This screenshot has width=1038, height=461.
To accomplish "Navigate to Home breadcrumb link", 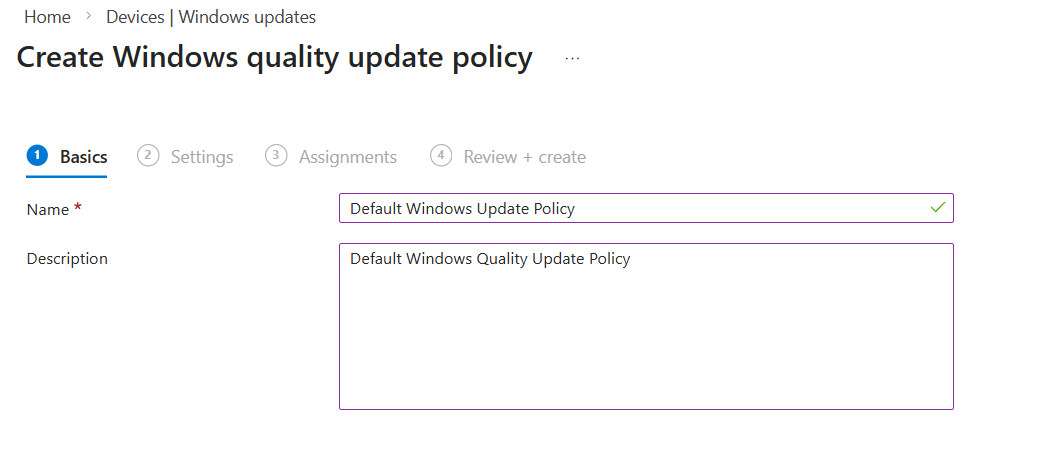I will pos(47,17).
